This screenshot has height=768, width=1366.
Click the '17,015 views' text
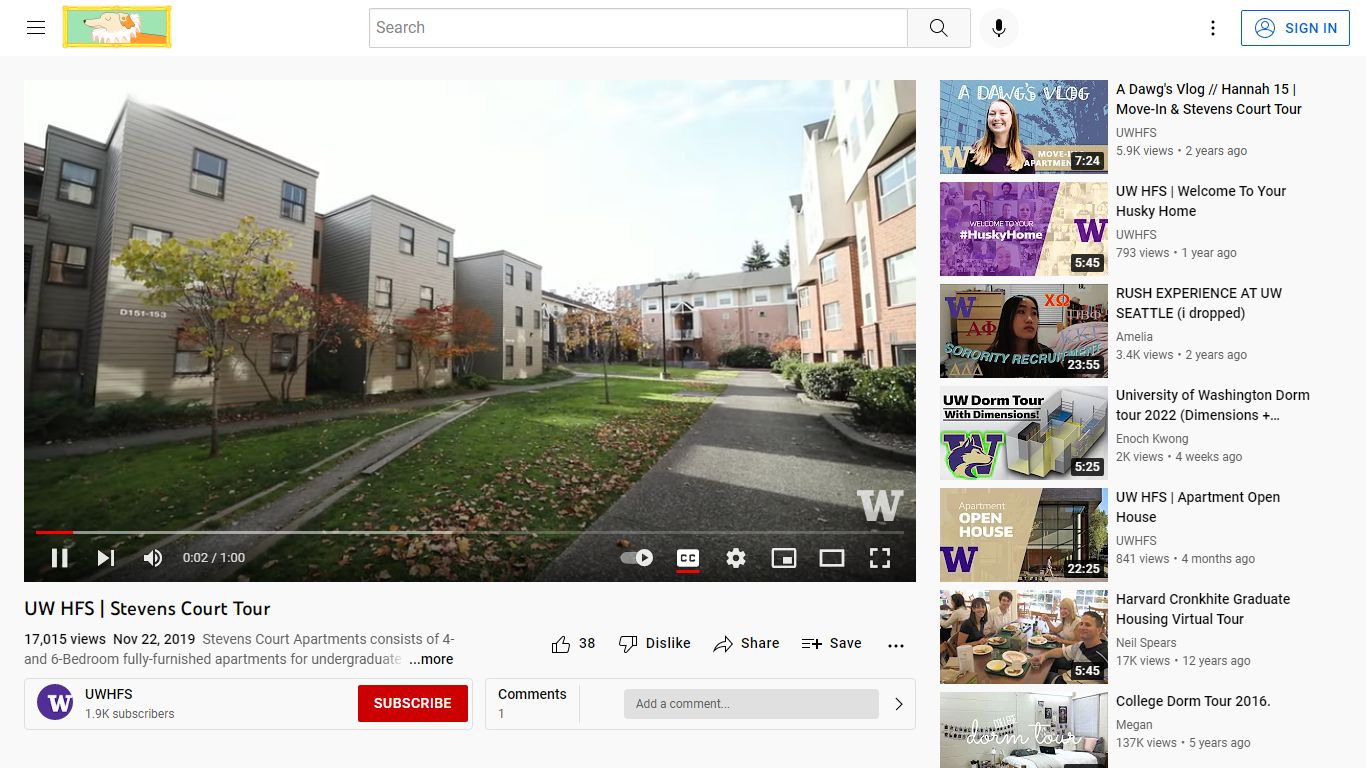[x=65, y=639]
